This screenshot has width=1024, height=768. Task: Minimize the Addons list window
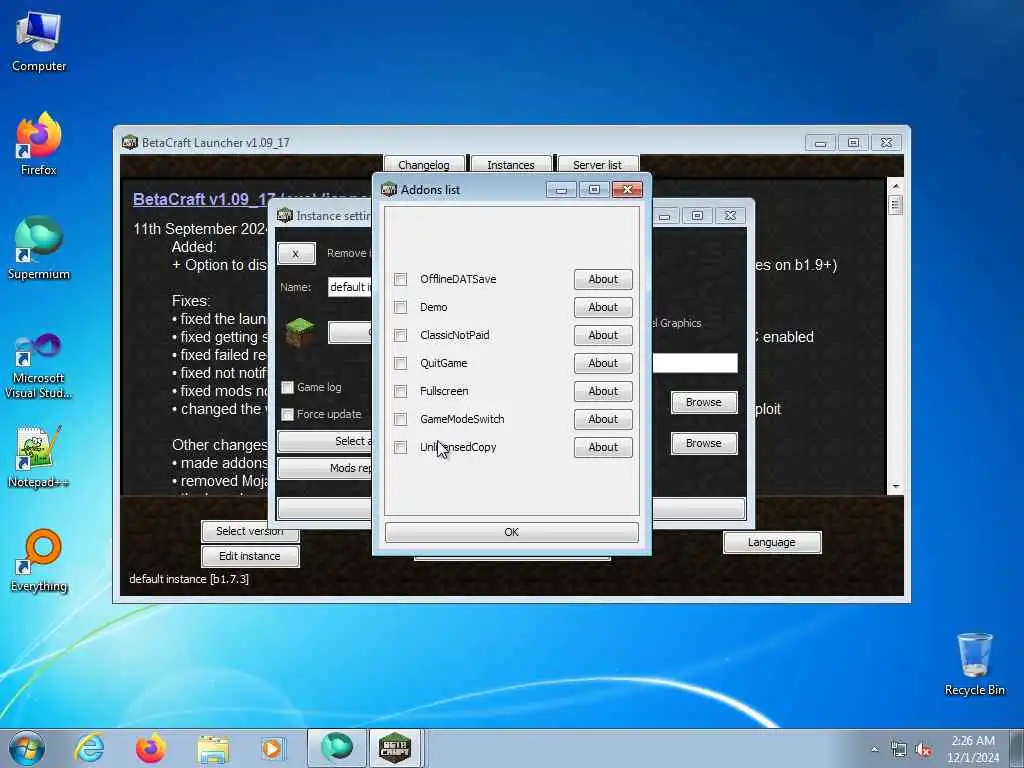coord(561,189)
